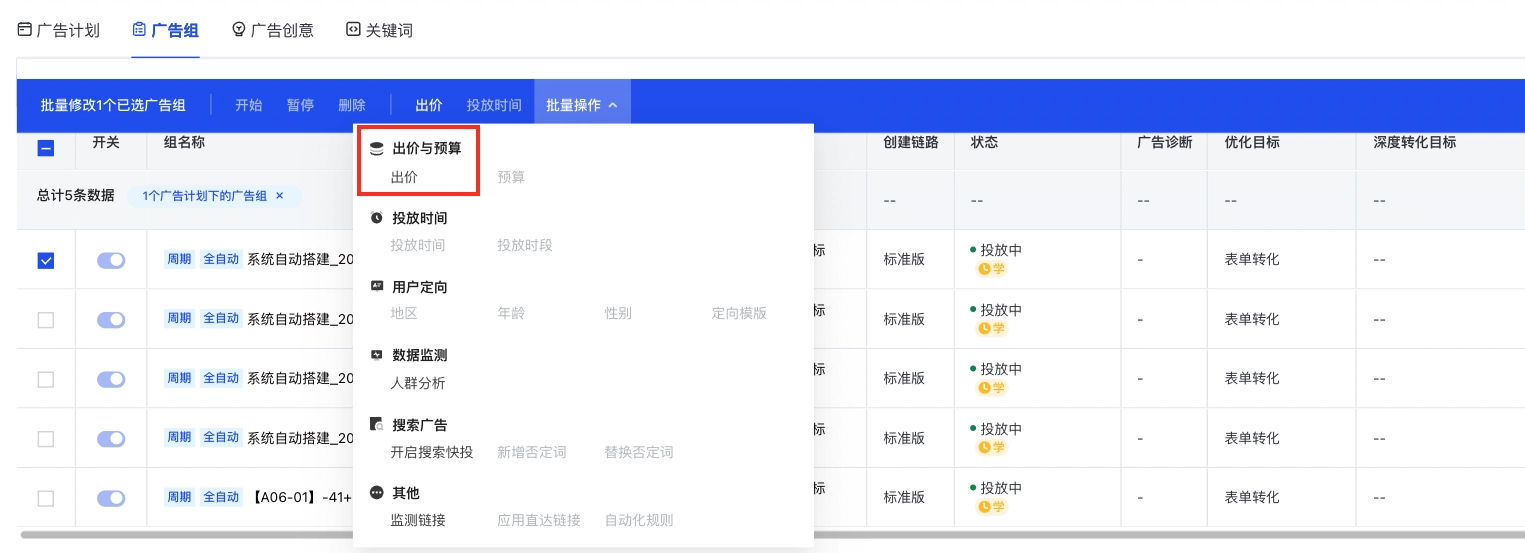Toggle the third row's on/off switch

111,379
